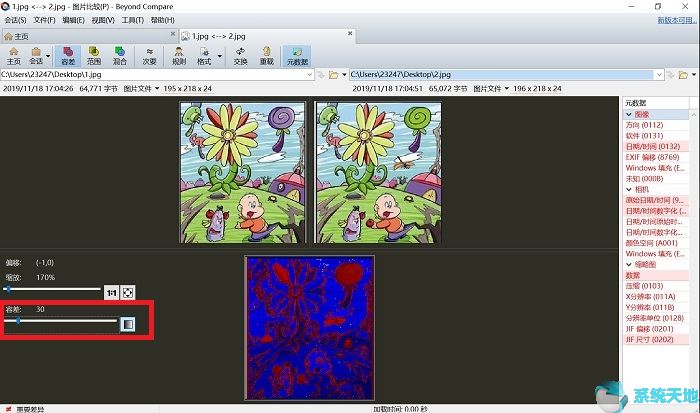Close the 1.jpg <--> 2.jpg tab
The width and height of the screenshot is (700, 413).
point(350,33)
